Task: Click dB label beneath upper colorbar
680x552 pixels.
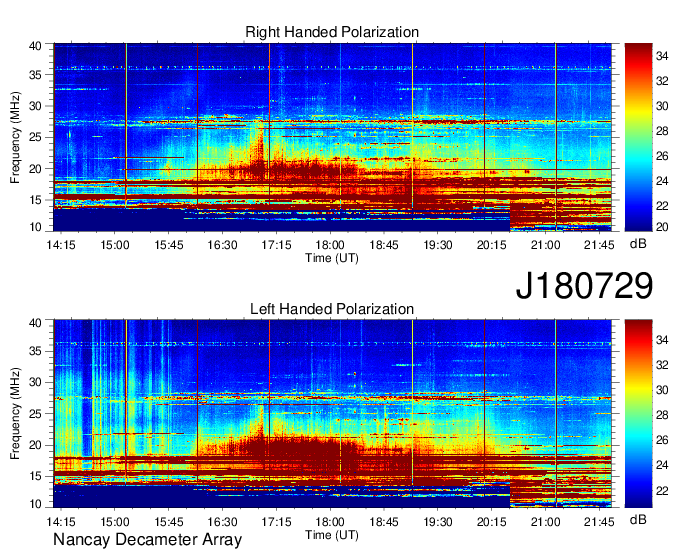Action: pos(638,243)
